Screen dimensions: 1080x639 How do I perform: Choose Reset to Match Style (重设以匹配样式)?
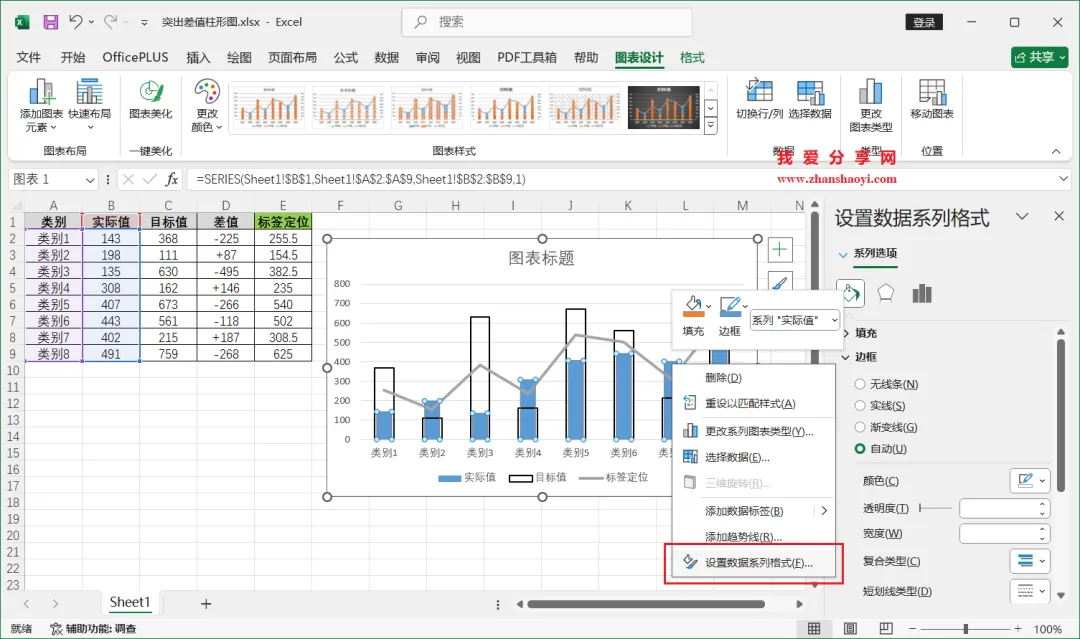[x=754, y=404]
